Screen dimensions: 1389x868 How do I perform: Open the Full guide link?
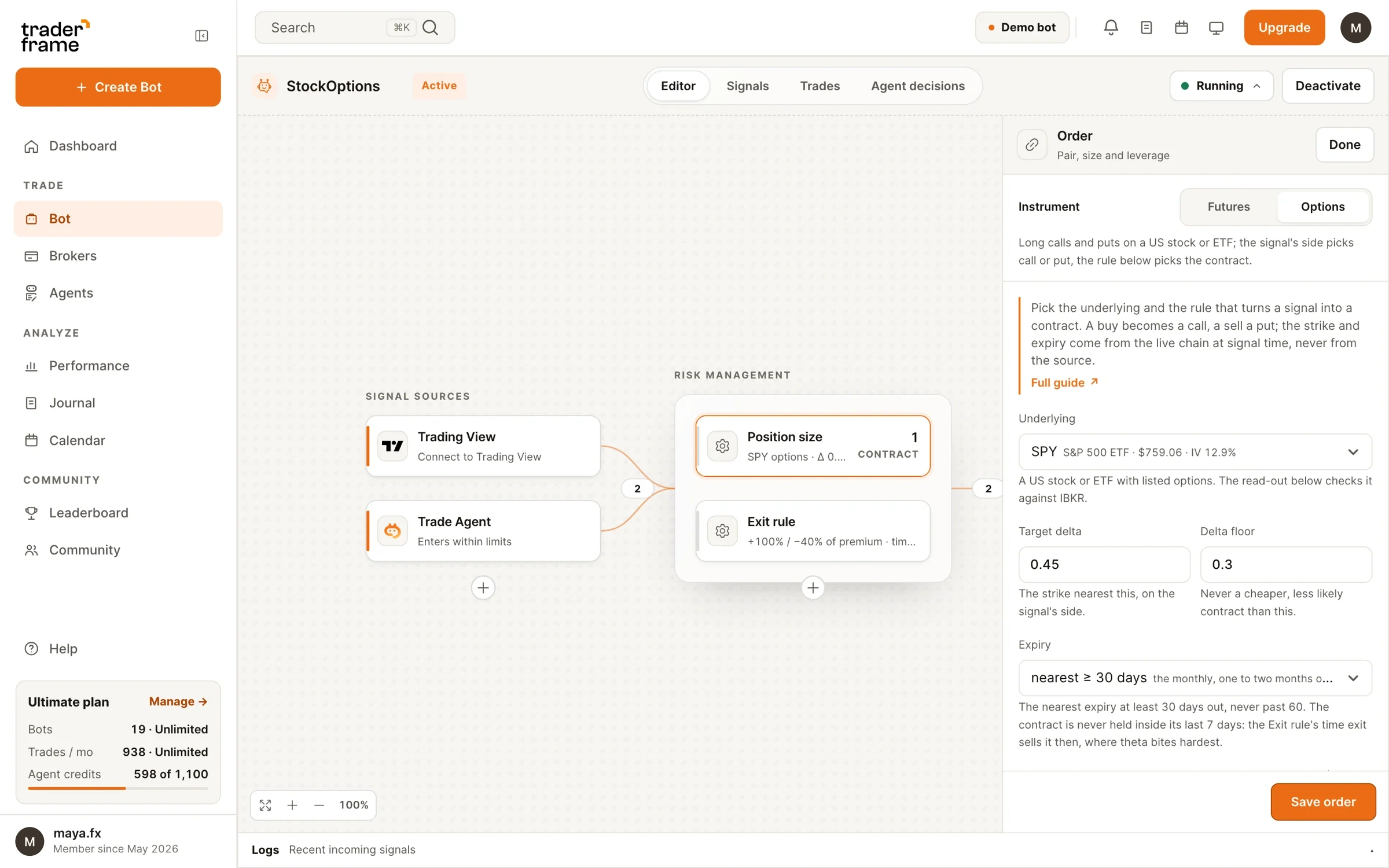point(1064,382)
